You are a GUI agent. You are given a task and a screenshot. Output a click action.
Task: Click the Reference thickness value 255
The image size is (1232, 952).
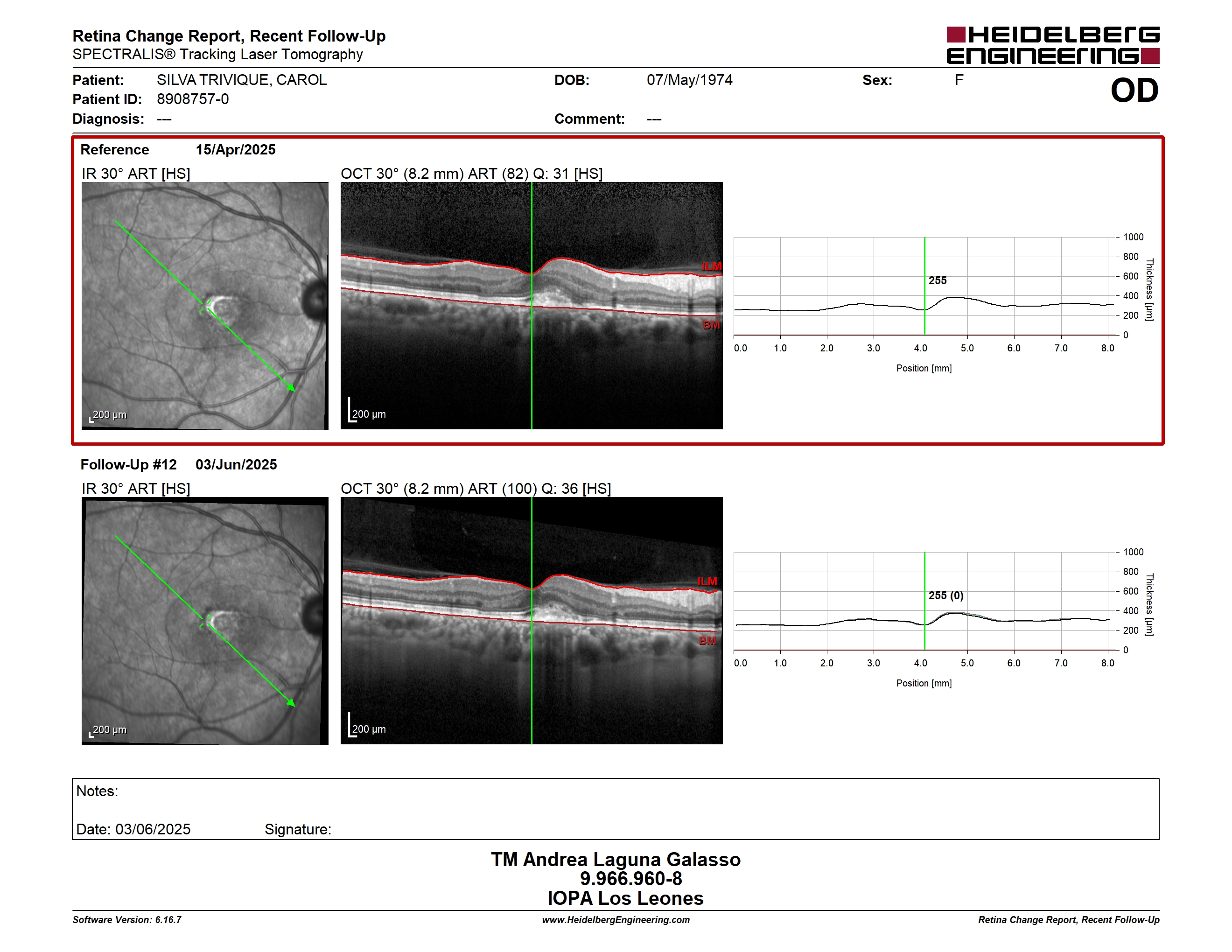tap(938, 280)
